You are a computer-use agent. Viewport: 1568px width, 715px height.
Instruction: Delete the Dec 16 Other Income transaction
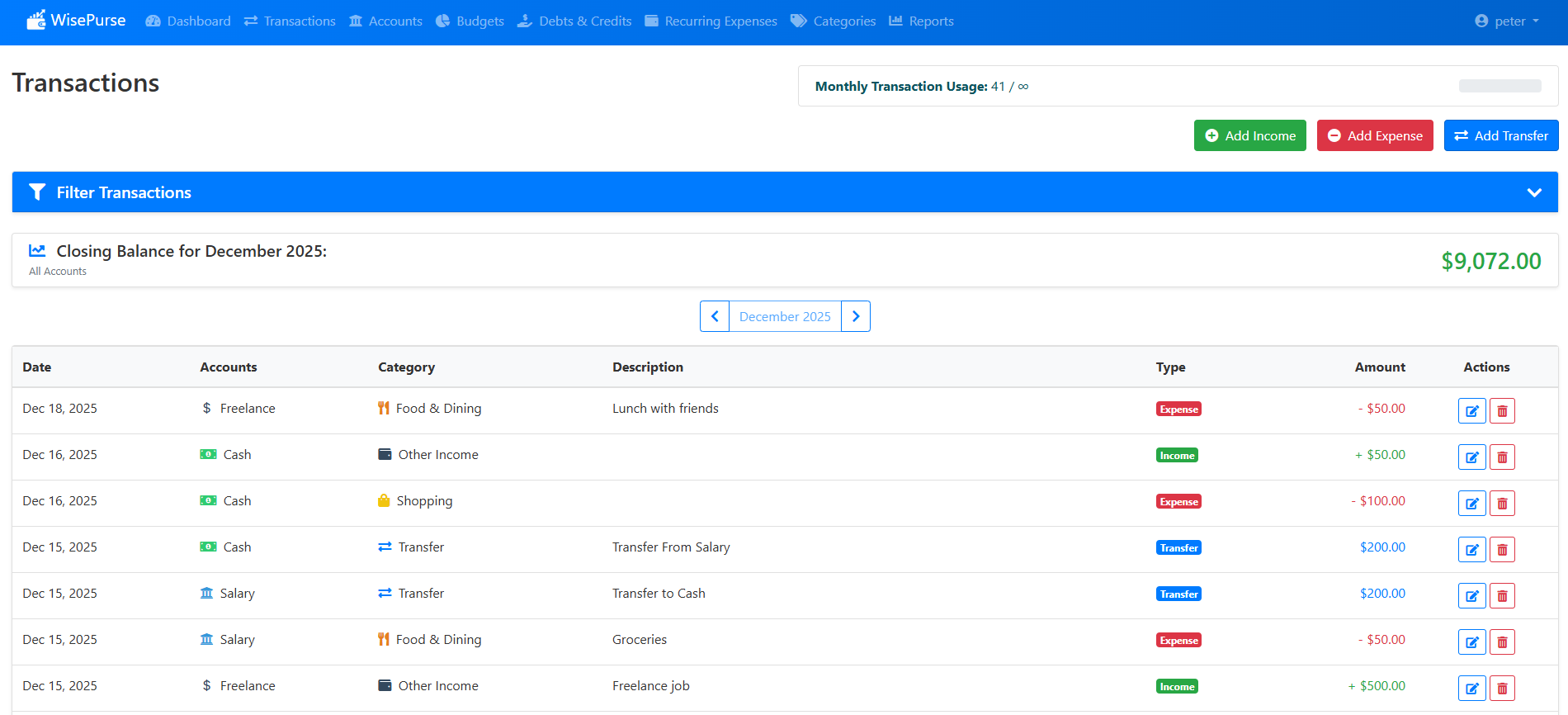click(x=1502, y=457)
